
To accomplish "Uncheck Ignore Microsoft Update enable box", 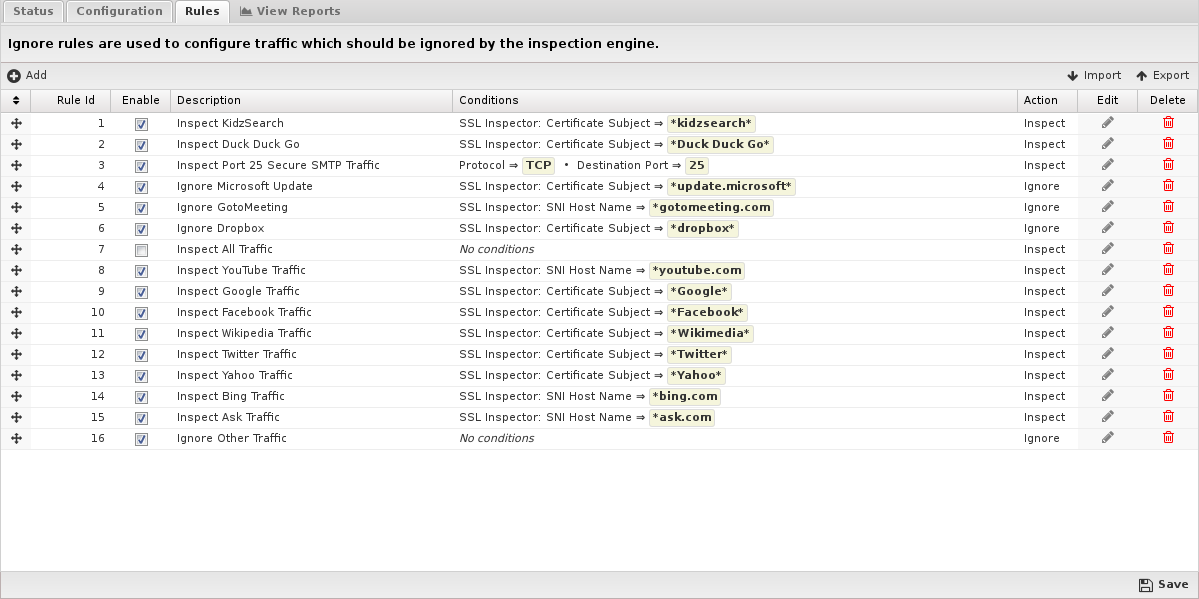I will click(141, 187).
